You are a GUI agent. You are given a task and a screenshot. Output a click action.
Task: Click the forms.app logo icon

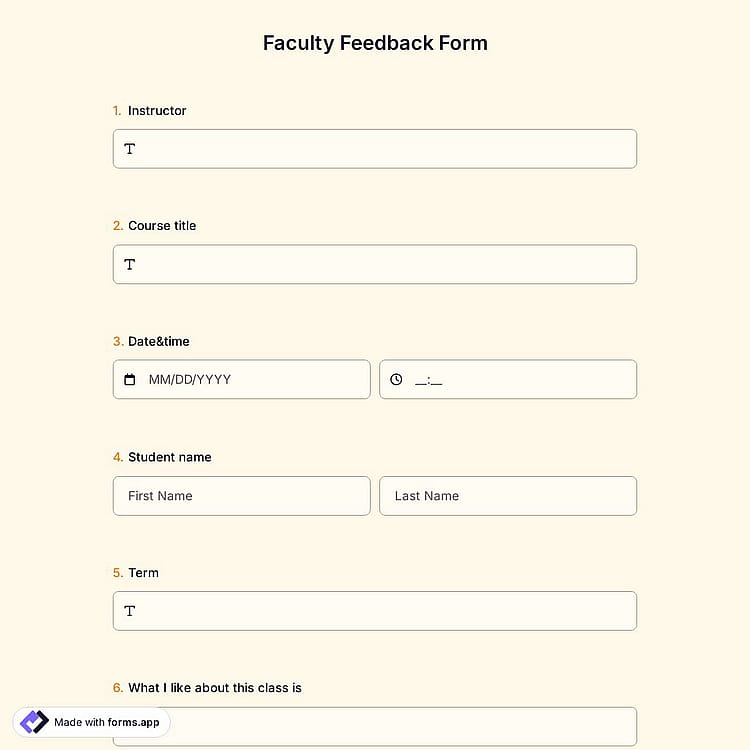click(34, 722)
